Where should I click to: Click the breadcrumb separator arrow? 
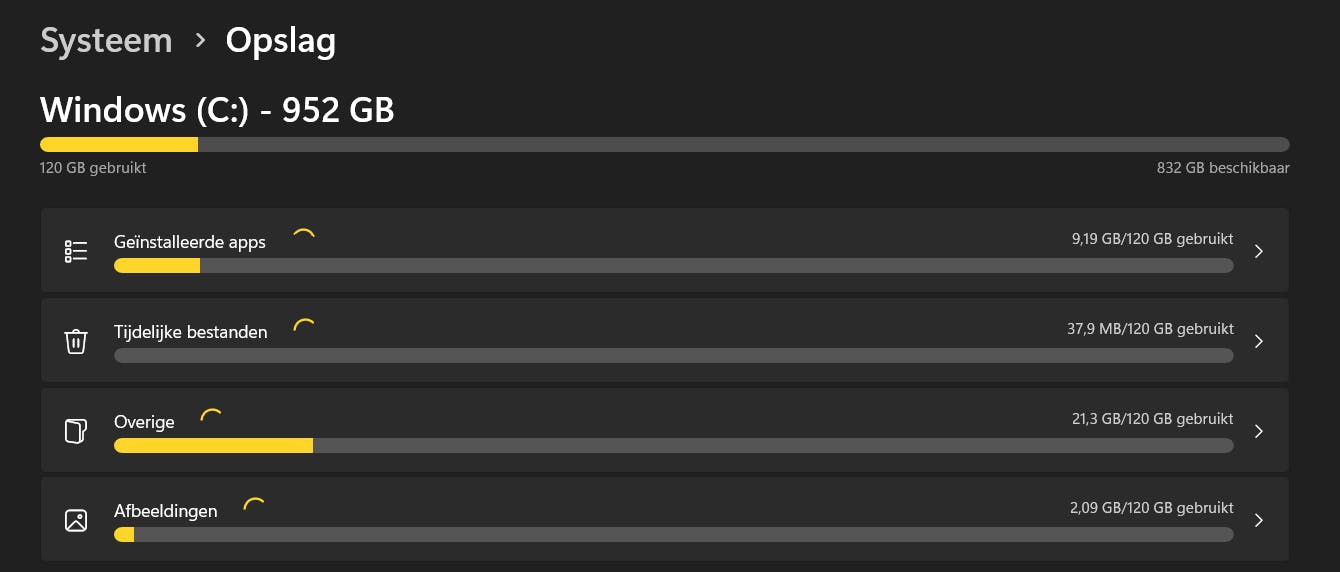pyautogui.click(x=200, y=41)
